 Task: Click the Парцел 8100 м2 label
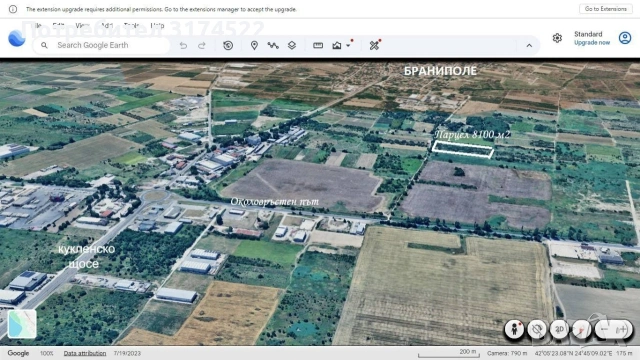tap(473, 134)
